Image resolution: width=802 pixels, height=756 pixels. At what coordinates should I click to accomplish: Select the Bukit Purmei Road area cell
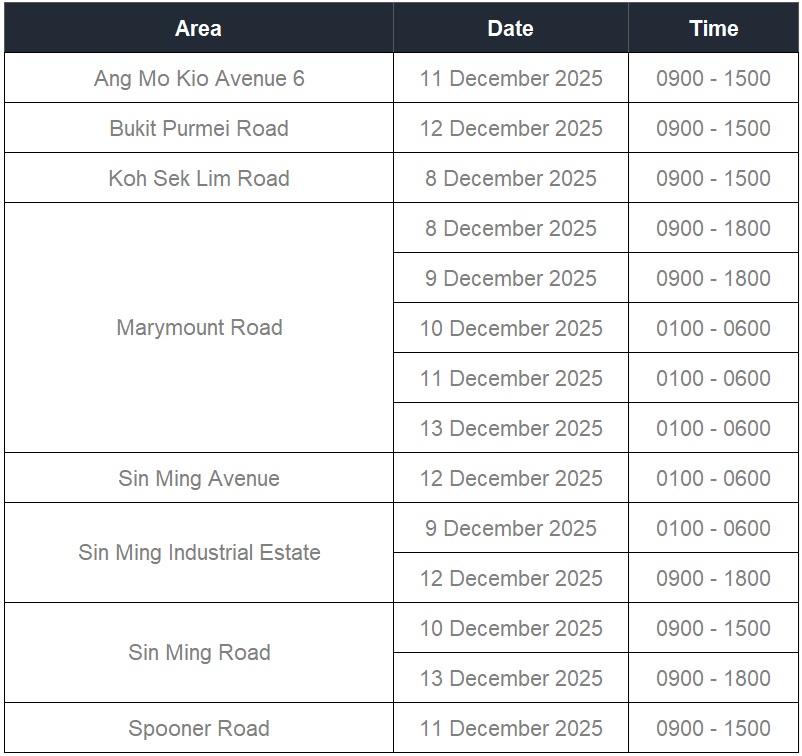199,128
